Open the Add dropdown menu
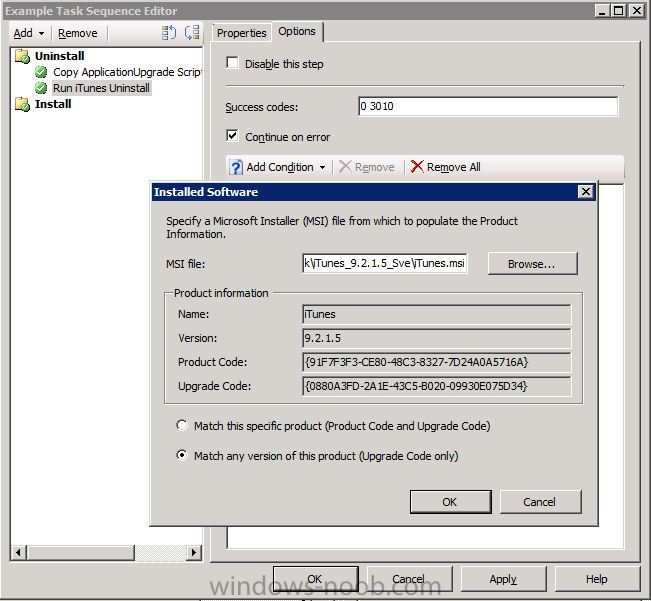Image resolution: width=651 pixels, height=601 pixels. [29, 33]
